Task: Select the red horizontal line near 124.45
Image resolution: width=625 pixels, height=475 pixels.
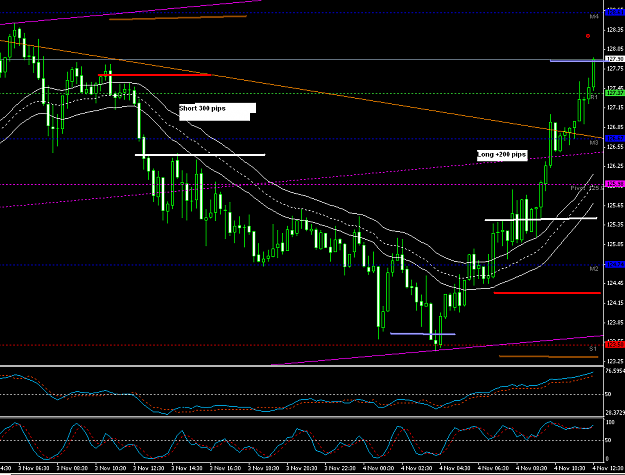Action: coord(547,293)
